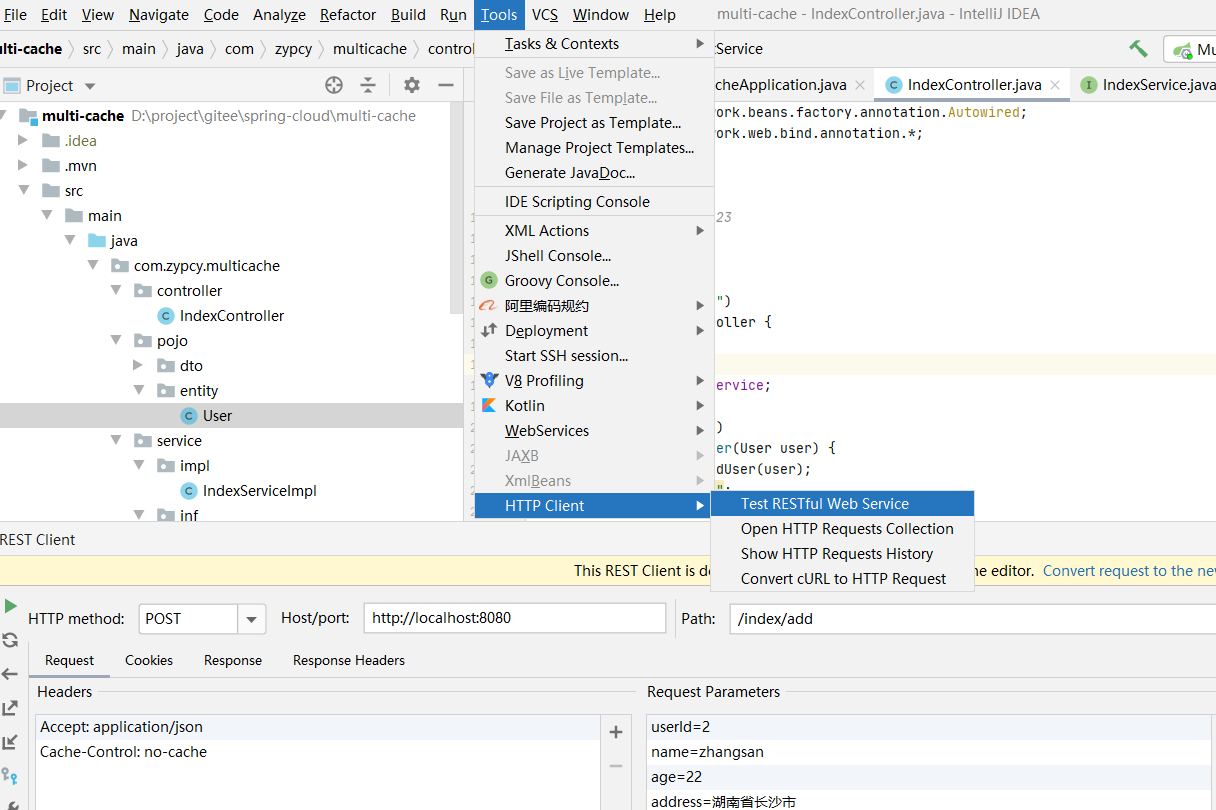Open Tasks & Contexts submenu

594,44
